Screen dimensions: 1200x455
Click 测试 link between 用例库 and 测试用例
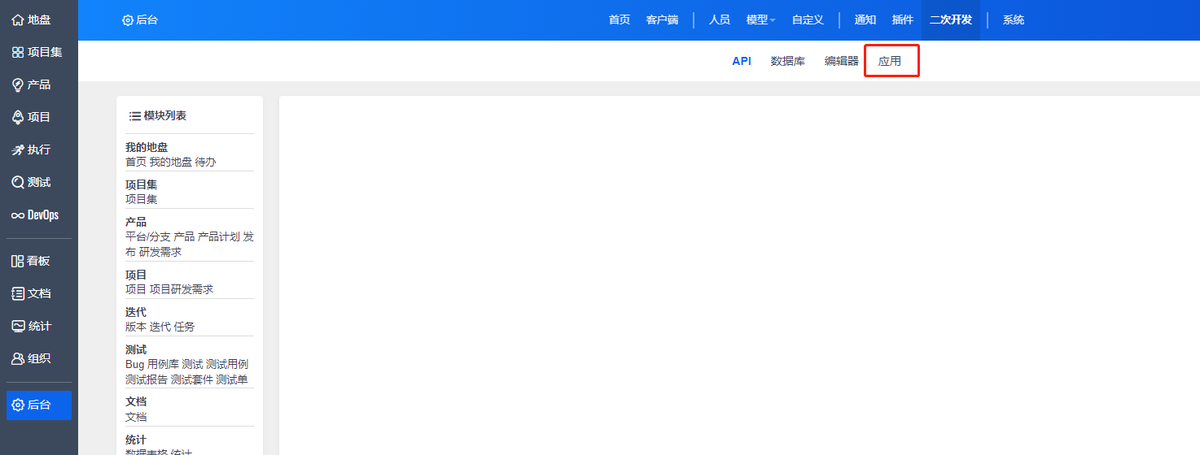(192, 365)
